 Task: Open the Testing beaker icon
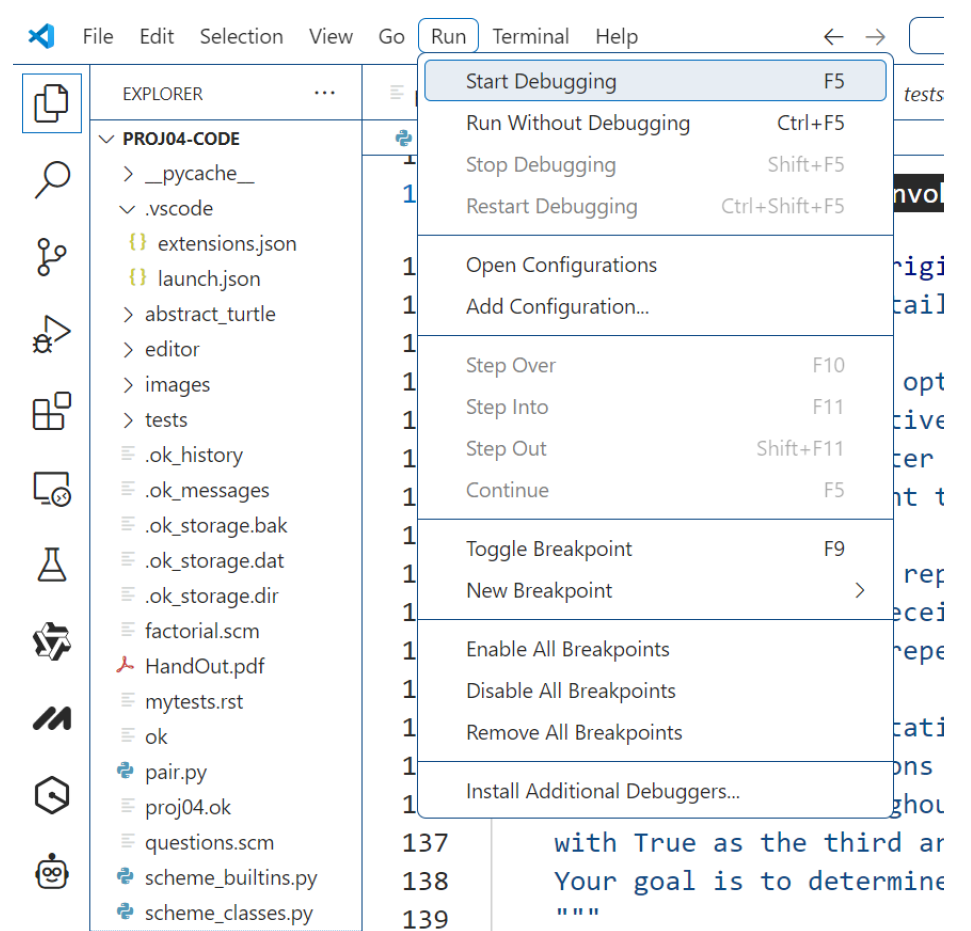pos(52,565)
